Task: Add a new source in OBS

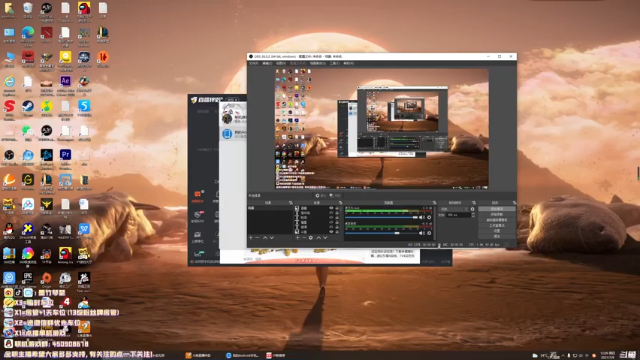Action: [x=298, y=238]
